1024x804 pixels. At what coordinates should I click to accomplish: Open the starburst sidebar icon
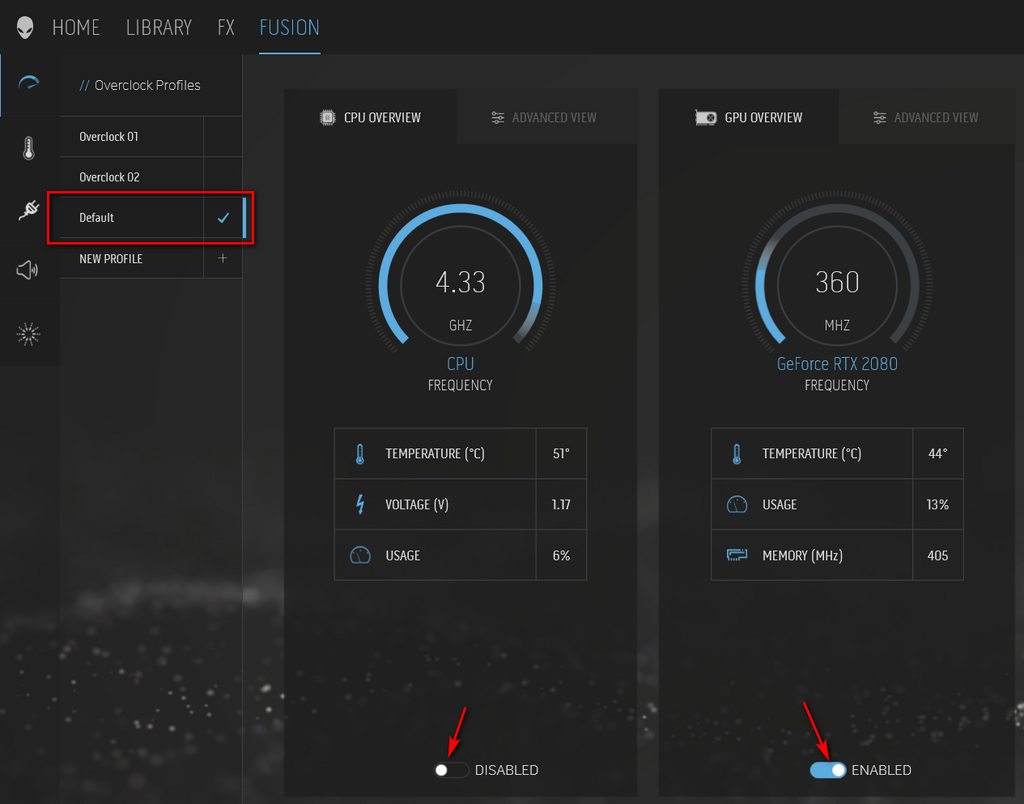tap(28, 334)
